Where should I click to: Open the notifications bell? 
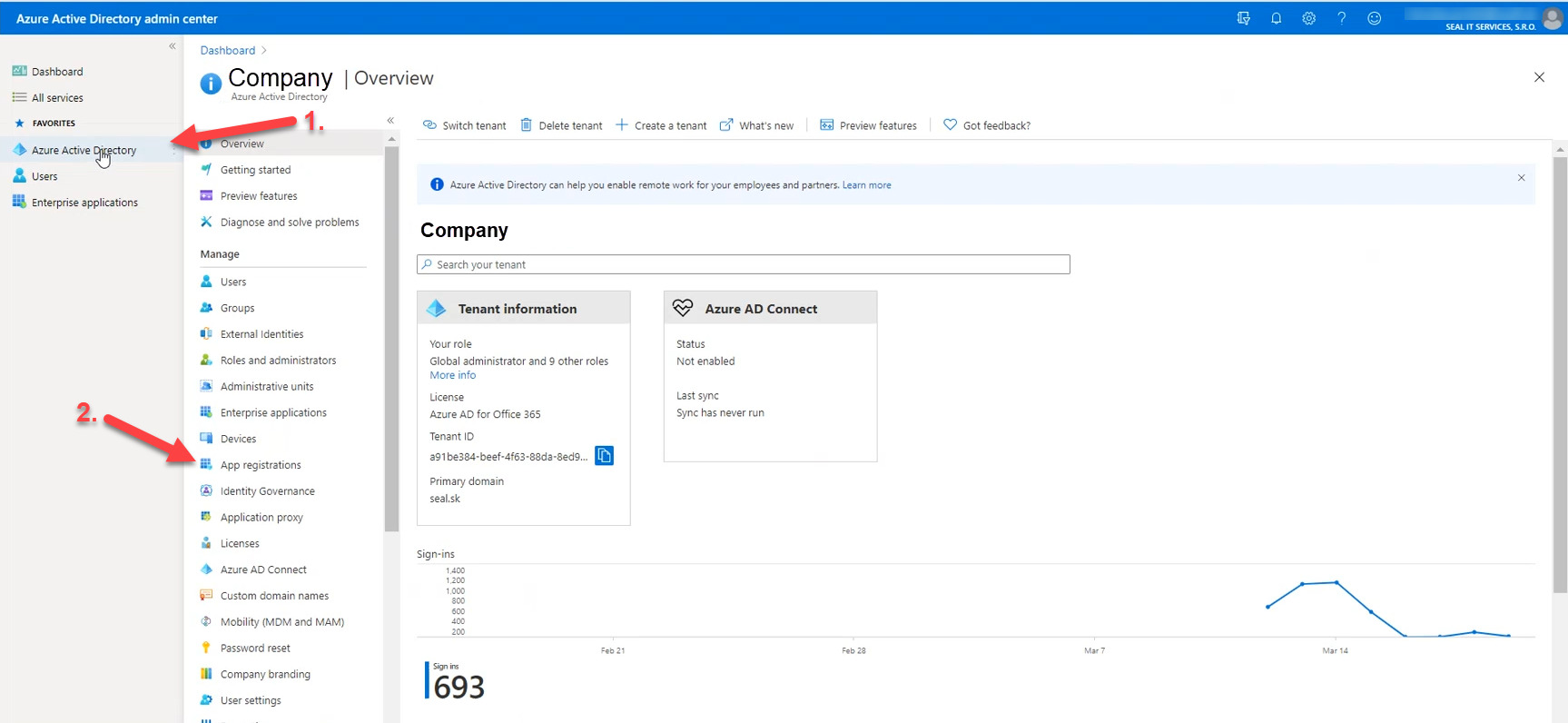(1276, 18)
